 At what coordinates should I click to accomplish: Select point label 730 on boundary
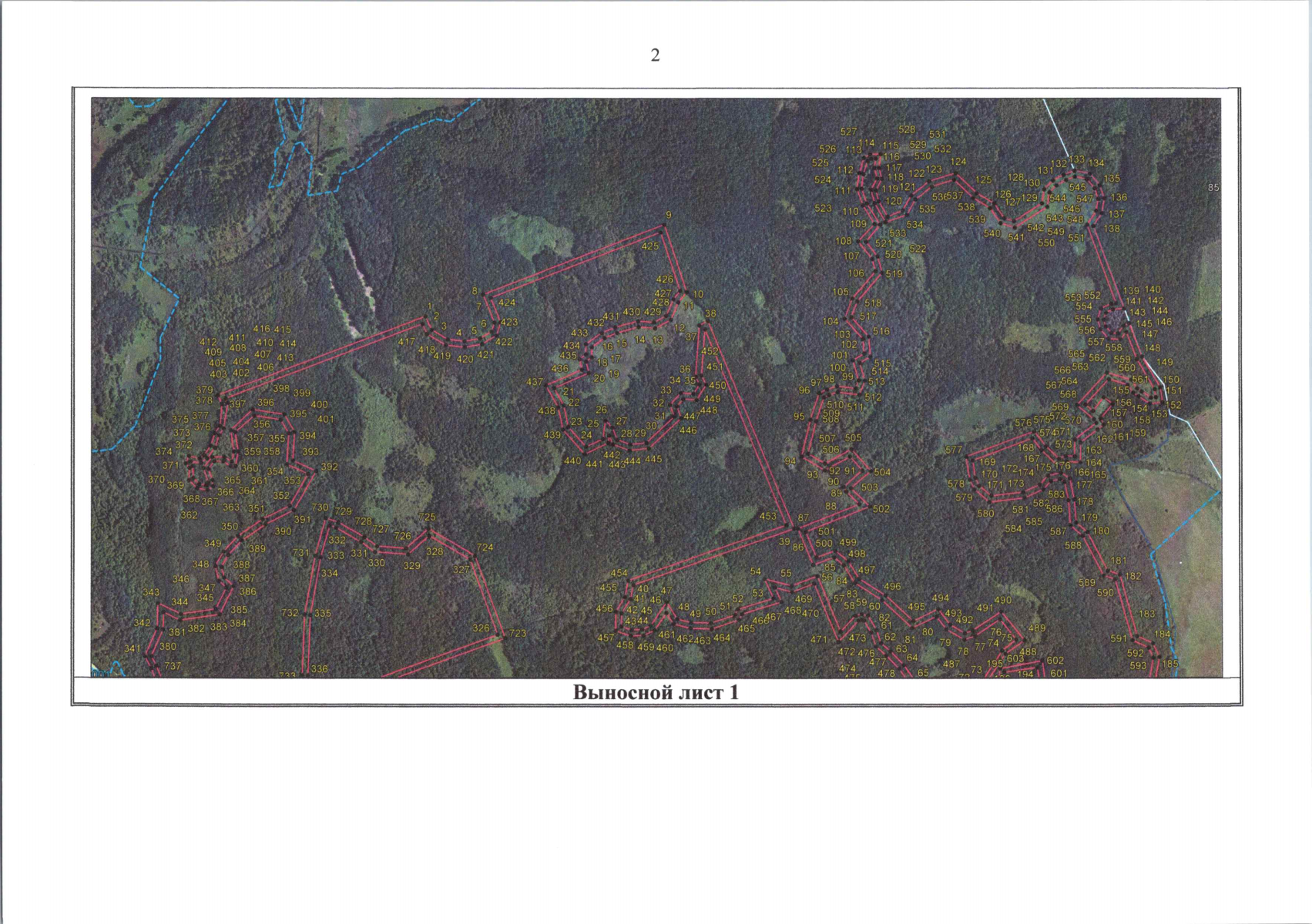[320, 508]
